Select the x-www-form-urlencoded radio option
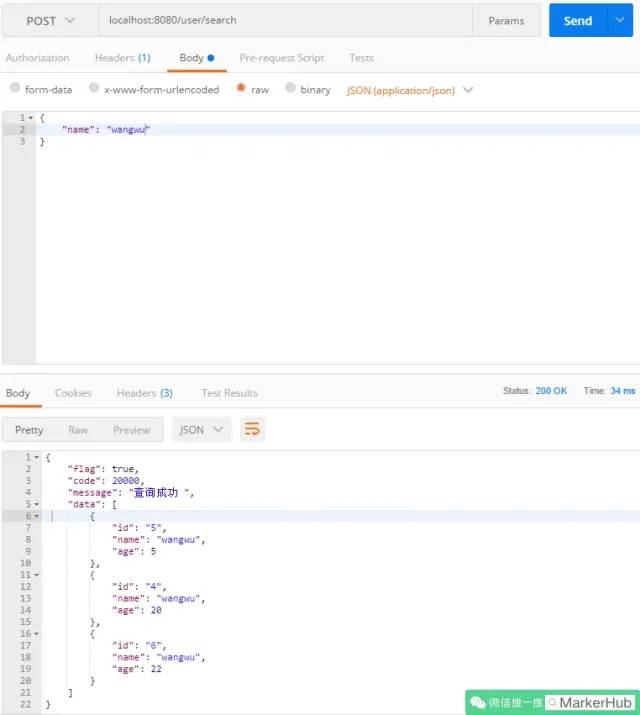 (x=94, y=88)
